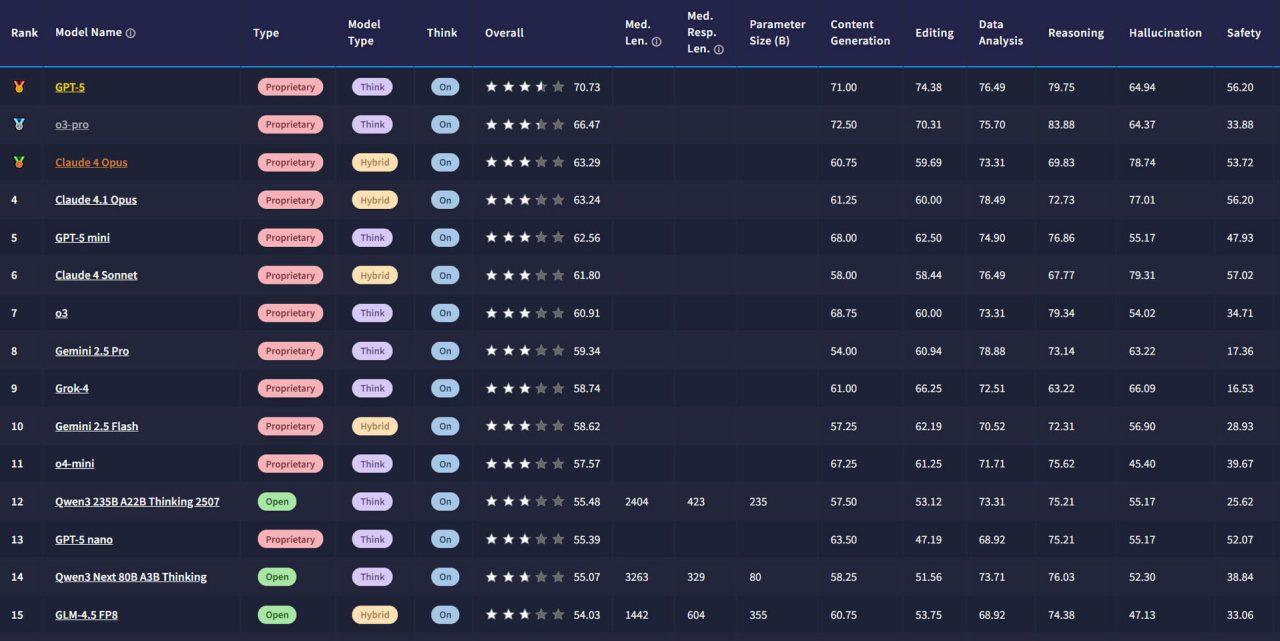Click the info icon beside Med. Resp. Len.

pos(718,50)
